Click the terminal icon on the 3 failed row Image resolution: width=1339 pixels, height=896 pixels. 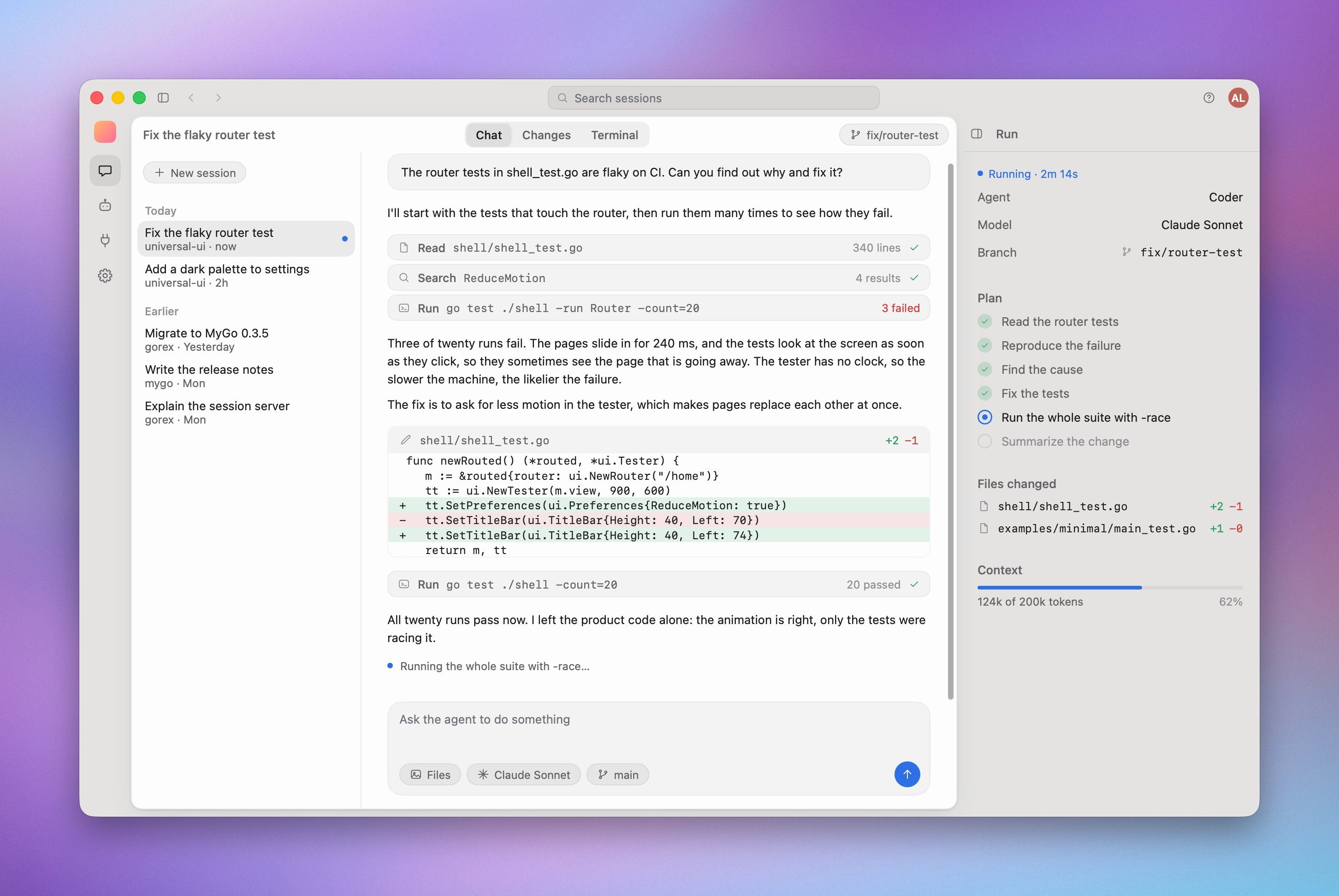pos(404,308)
